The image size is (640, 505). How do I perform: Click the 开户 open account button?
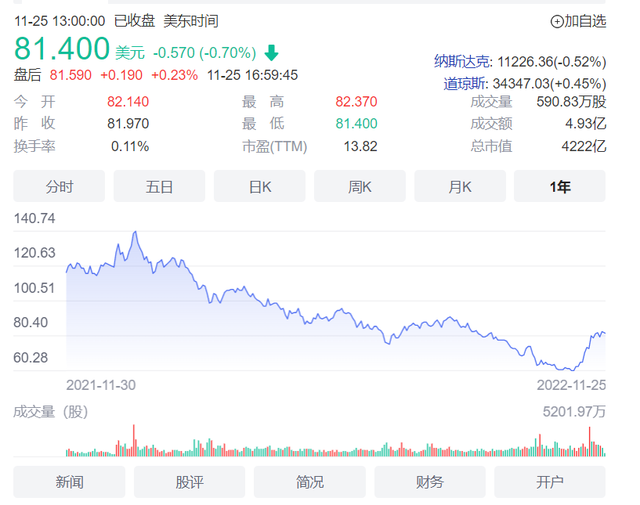coord(549,482)
